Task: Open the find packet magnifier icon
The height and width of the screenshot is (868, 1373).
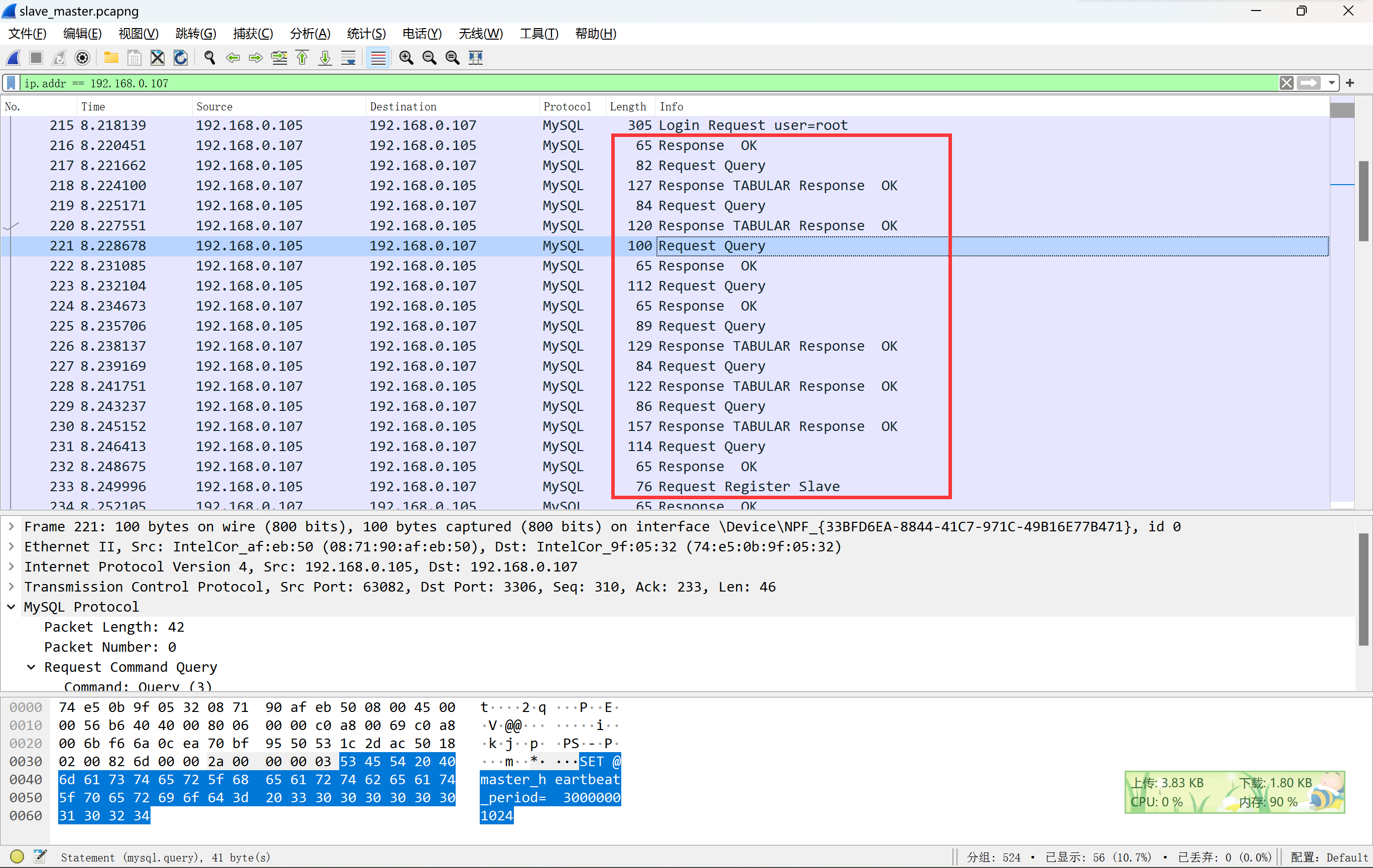Action: point(210,58)
